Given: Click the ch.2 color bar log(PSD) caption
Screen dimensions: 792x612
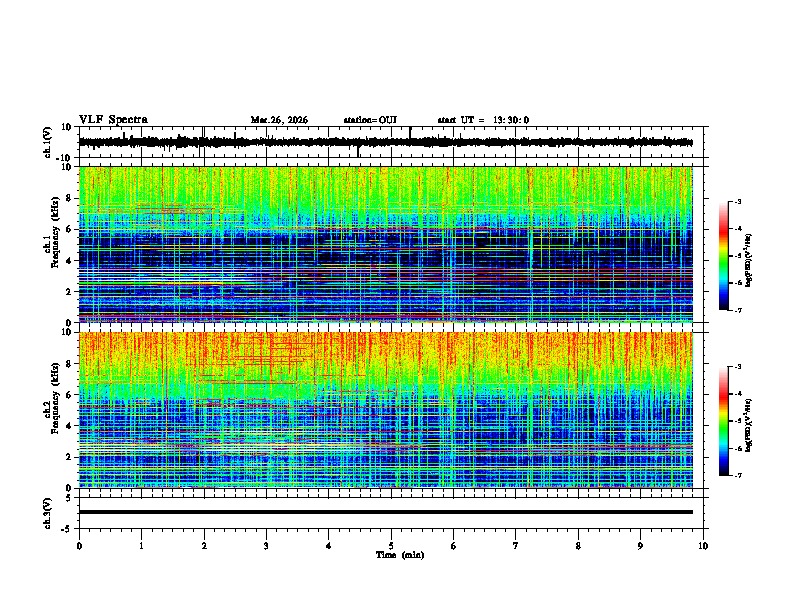Looking at the screenshot, I should [749, 425].
